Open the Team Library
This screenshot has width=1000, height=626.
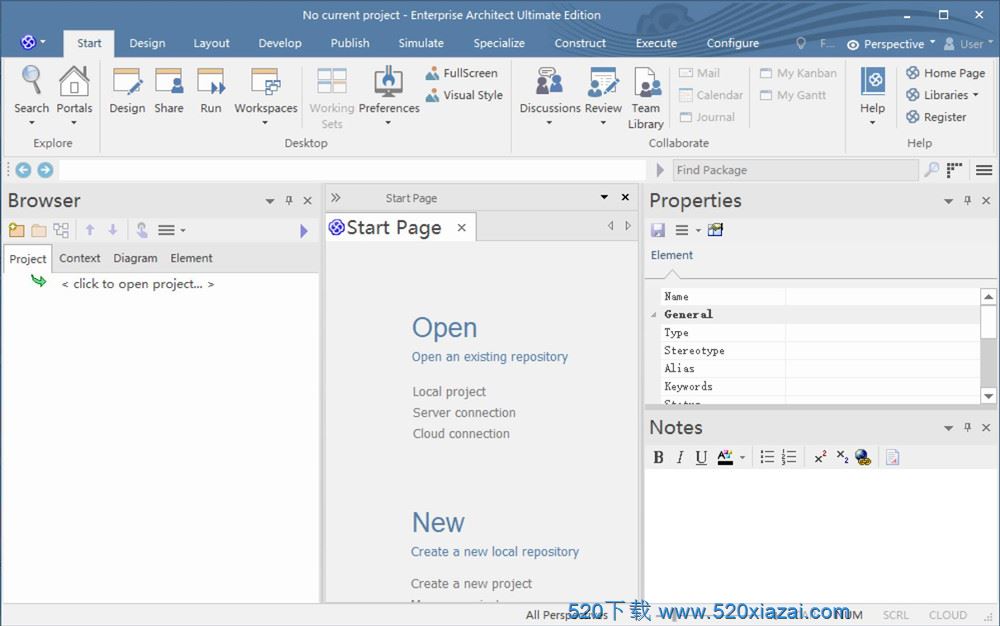coord(646,97)
